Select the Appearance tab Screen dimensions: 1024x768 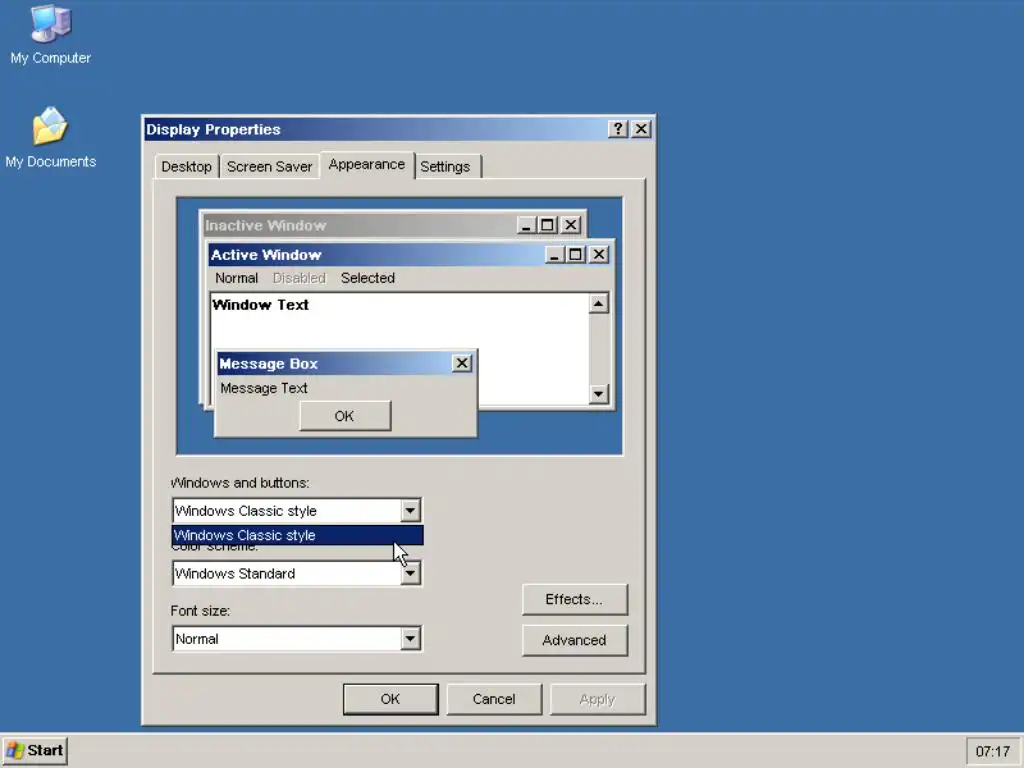point(366,165)
